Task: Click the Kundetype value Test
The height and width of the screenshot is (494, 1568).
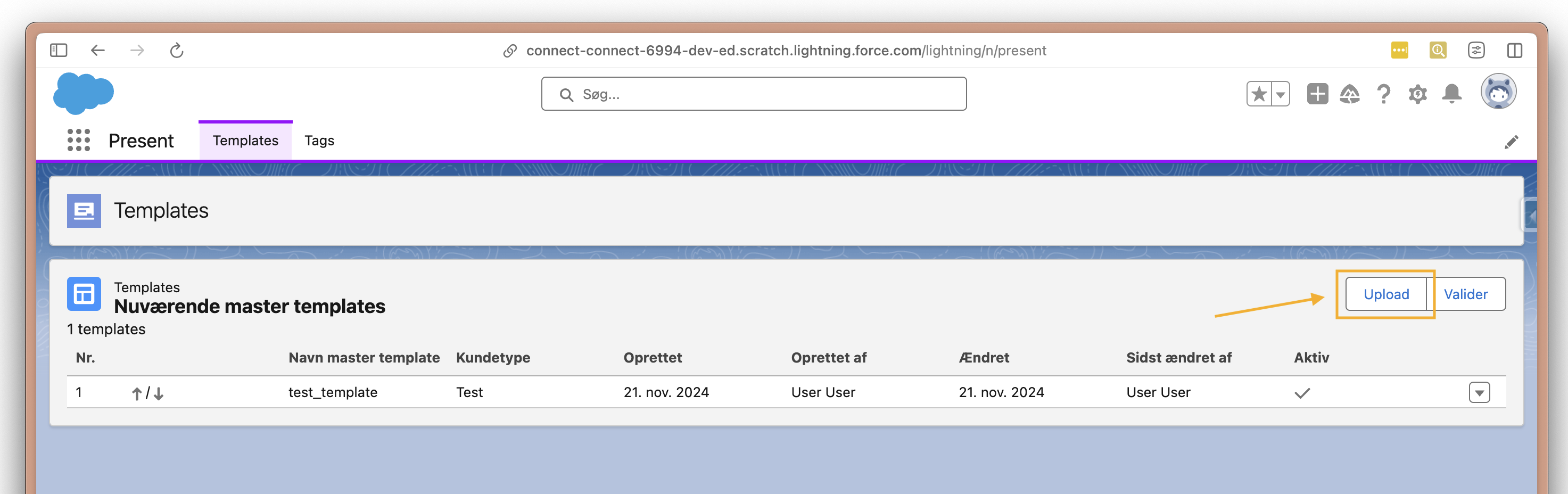Action: (469, 392)
